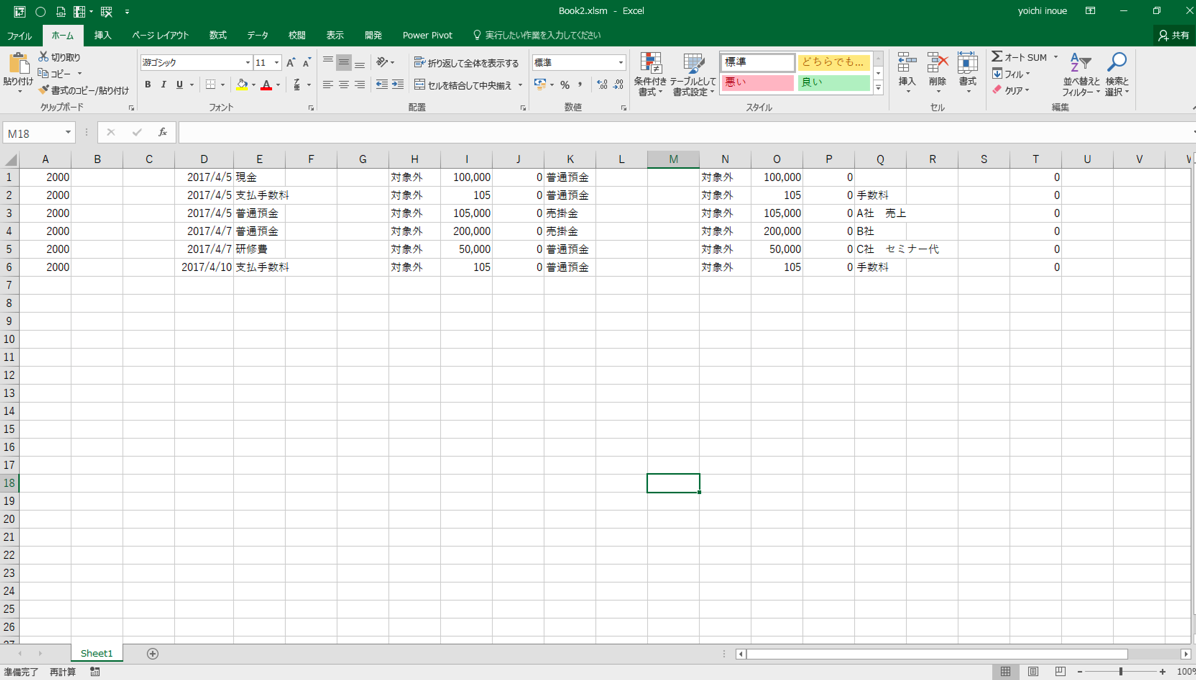This screenshot has width=1196, height=680.
Task: Toggle underline formatting
Action: coord(179,85)
